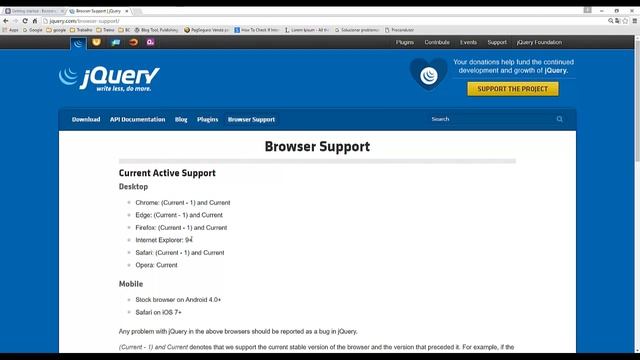Viewport: 640px width, 360px height.
Task: Click the Current Active Support heading
Action: [167, 173]
